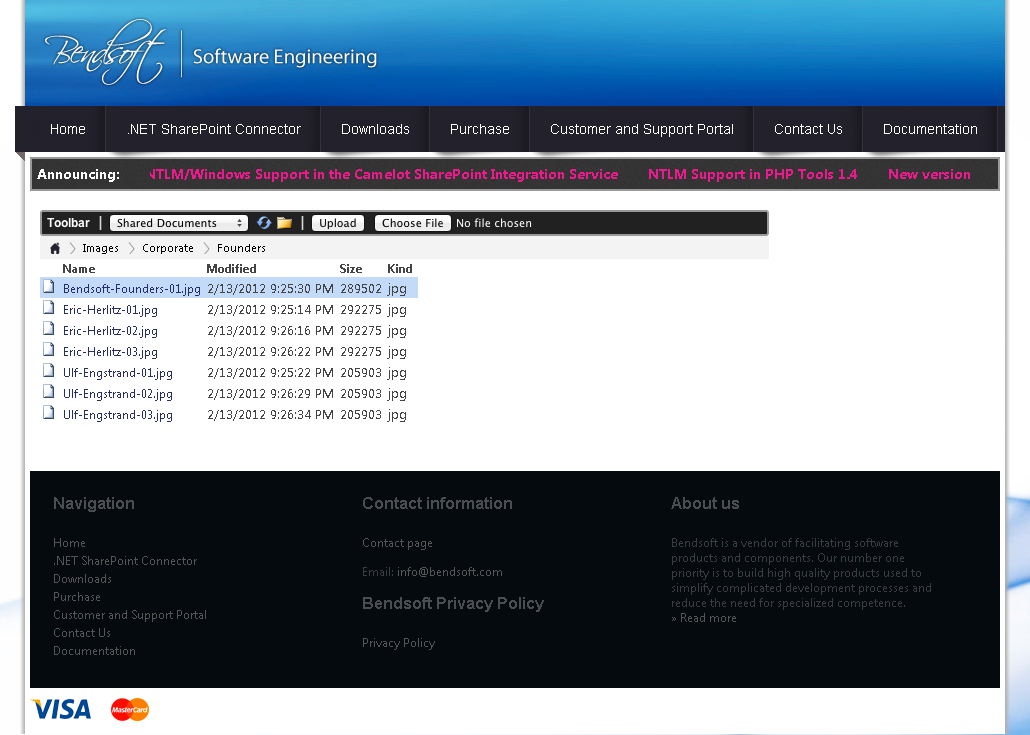Click the Bendsoft logo in header
Image resolution: width=1030 pixels, height=735 pixels.
104,53
